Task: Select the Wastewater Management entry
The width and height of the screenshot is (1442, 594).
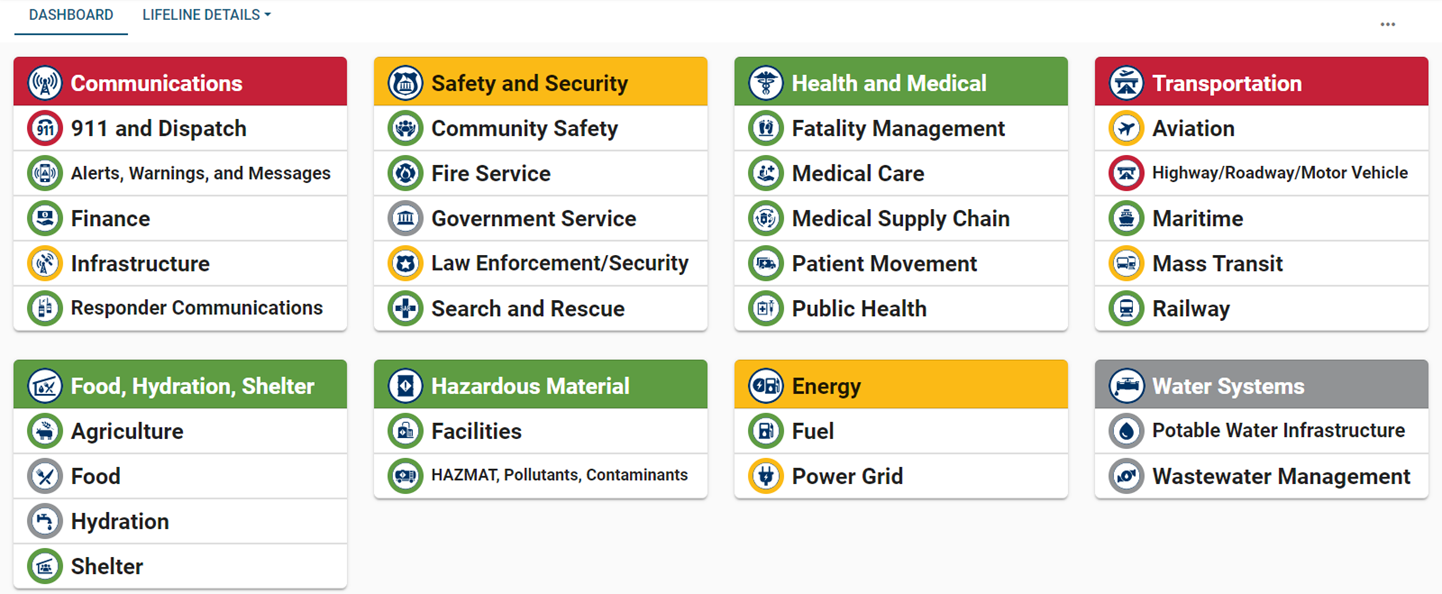Action: [x=1260, y=476]
